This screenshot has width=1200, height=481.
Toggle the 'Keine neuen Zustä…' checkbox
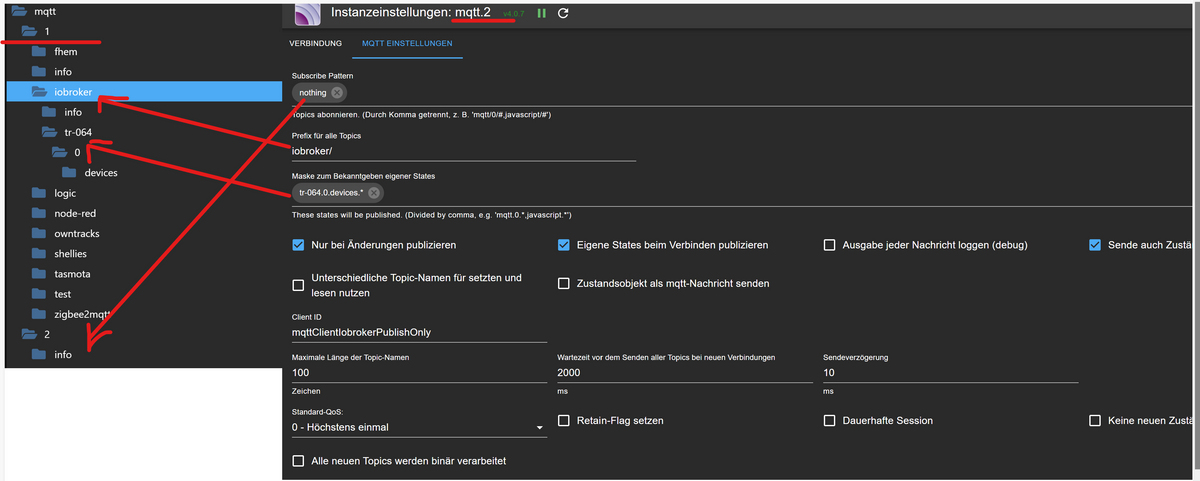[1095, 421]
